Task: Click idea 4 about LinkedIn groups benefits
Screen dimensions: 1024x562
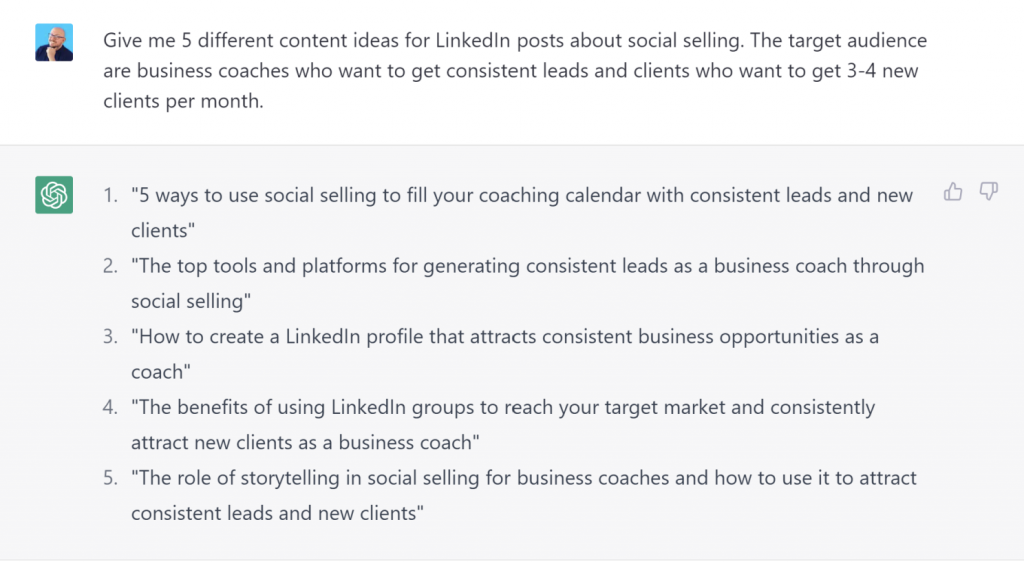Action: point(503,424)
